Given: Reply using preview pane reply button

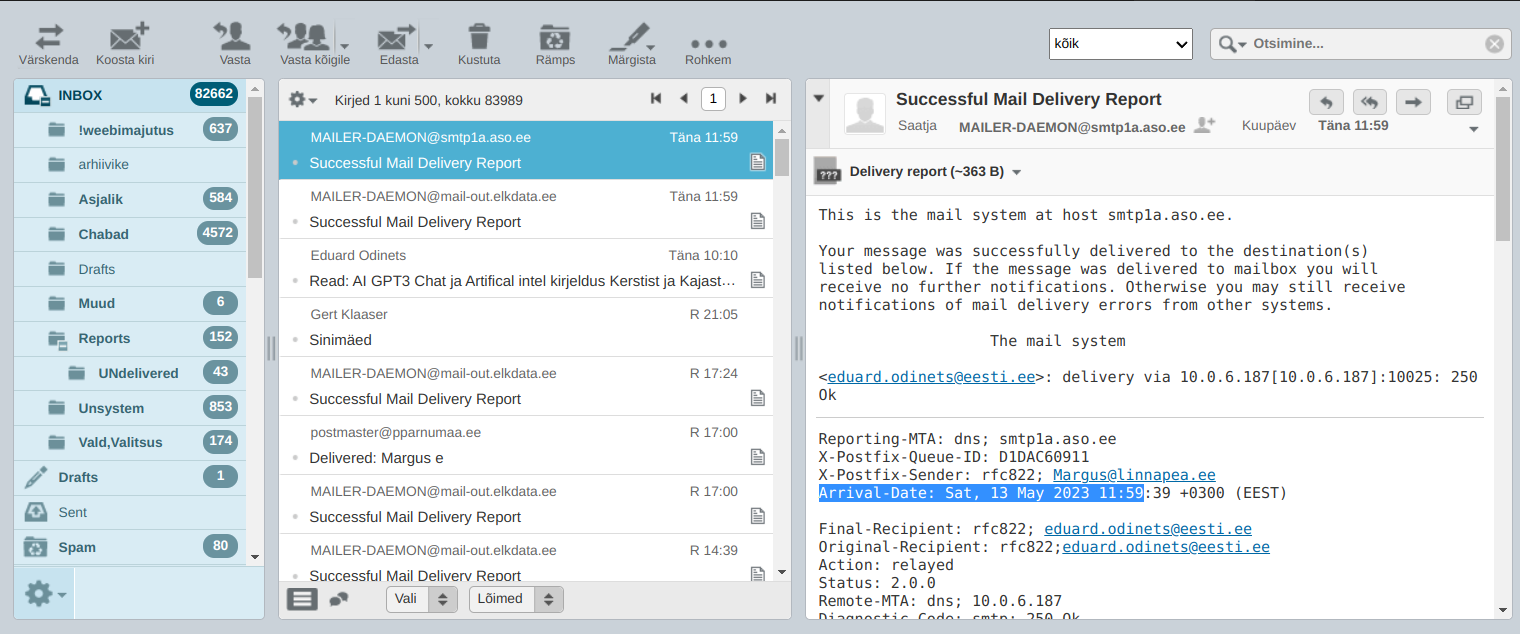Looking at the screenshot, I should pyautogui.click(x=1326, y=102).
